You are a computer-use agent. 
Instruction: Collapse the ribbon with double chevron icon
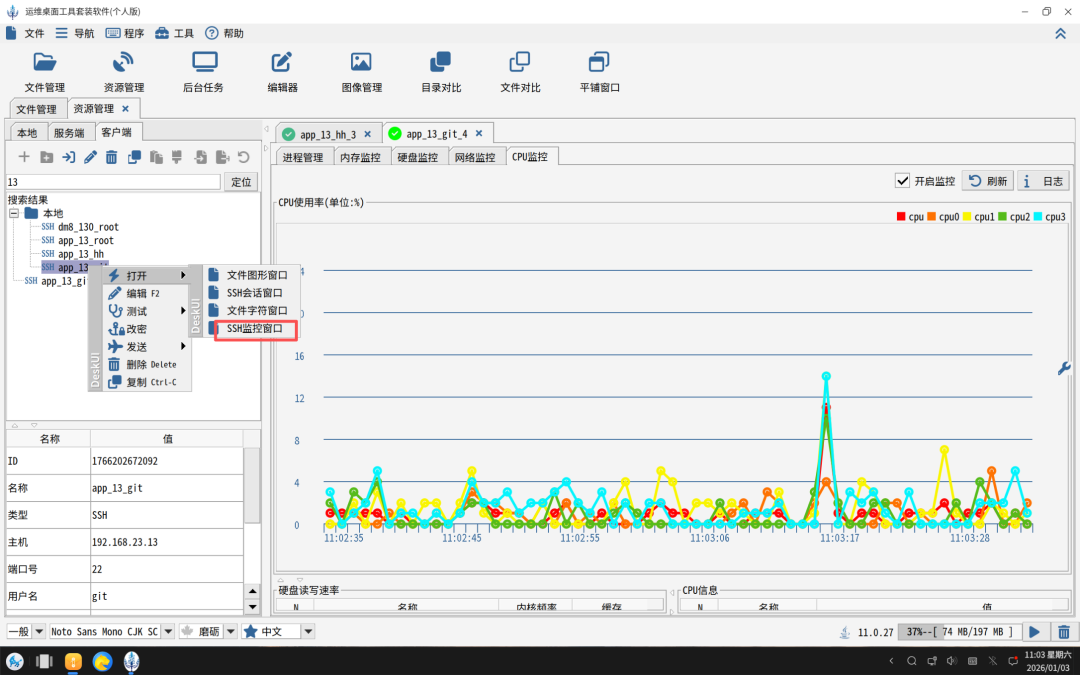click(x=1061, y=34)
